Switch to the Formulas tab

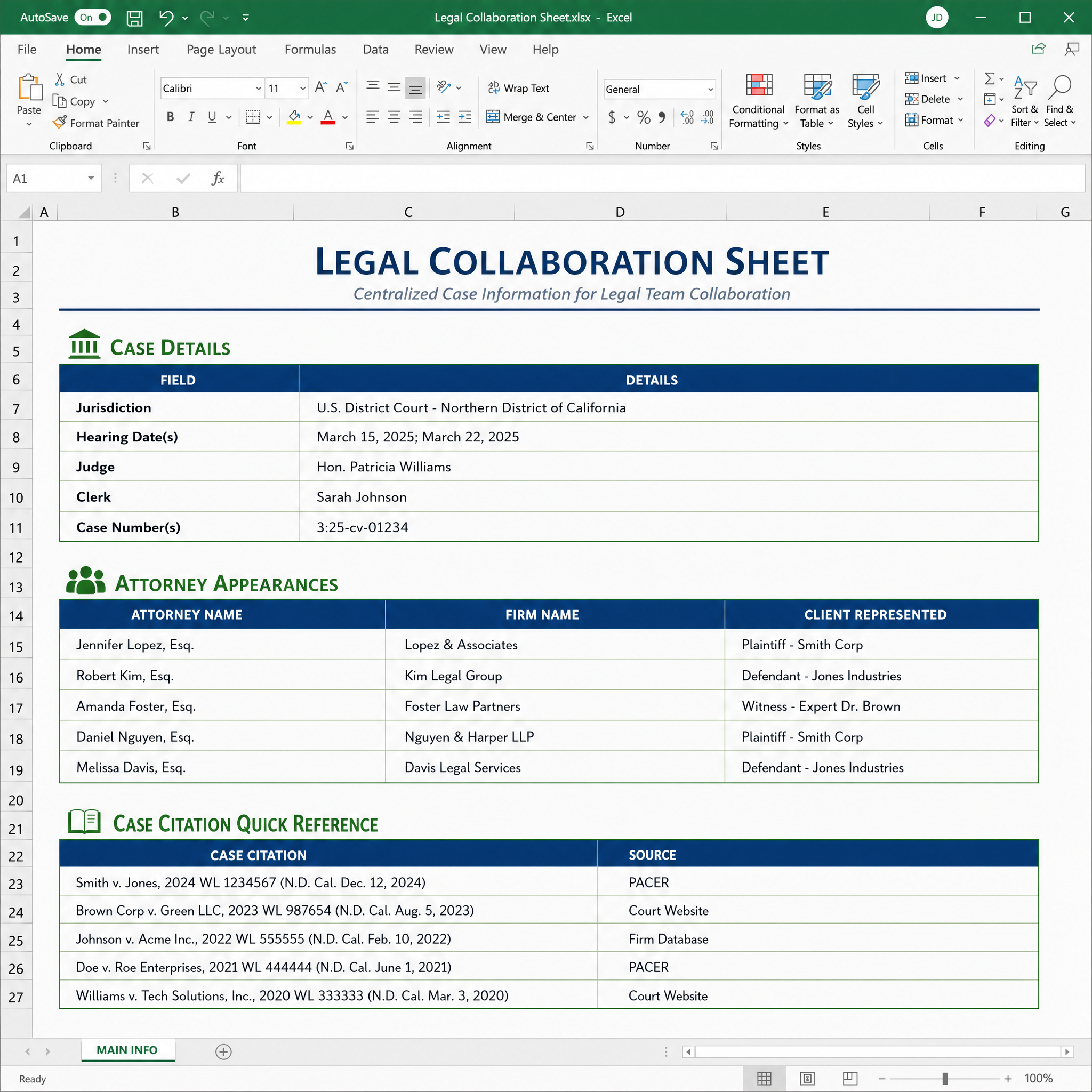point(310,49)
